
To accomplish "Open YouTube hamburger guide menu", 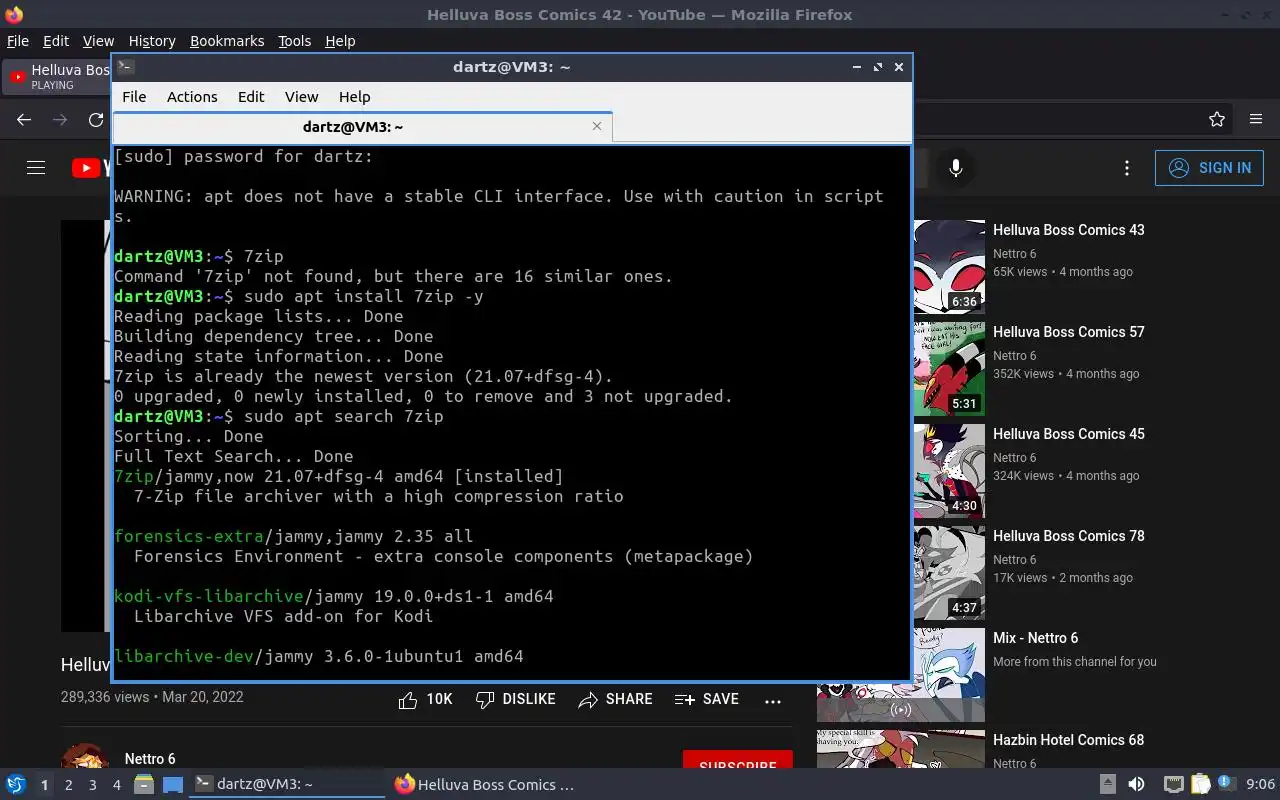I will 36,168.
